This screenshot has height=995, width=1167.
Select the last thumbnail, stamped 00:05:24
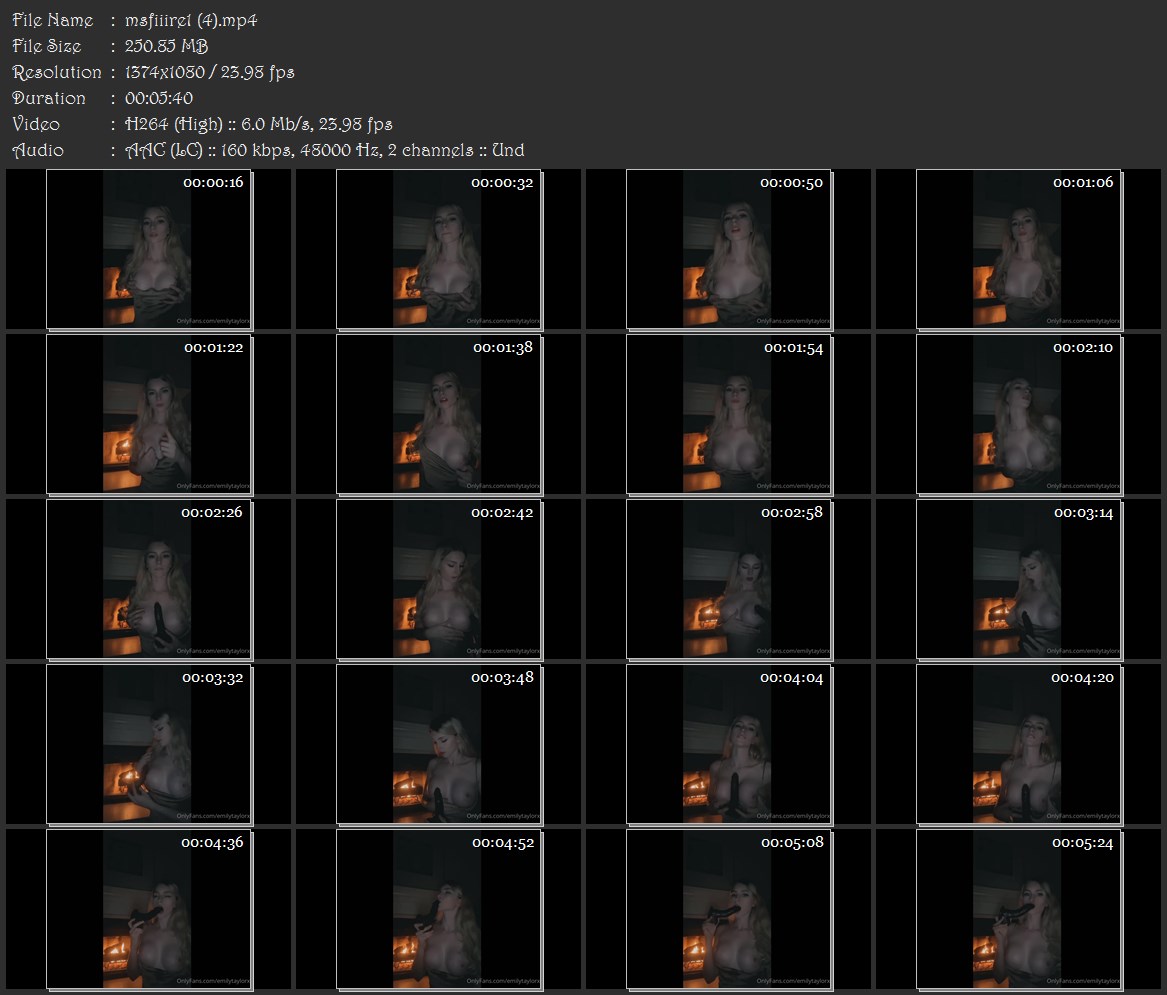tap(1019, 909)
